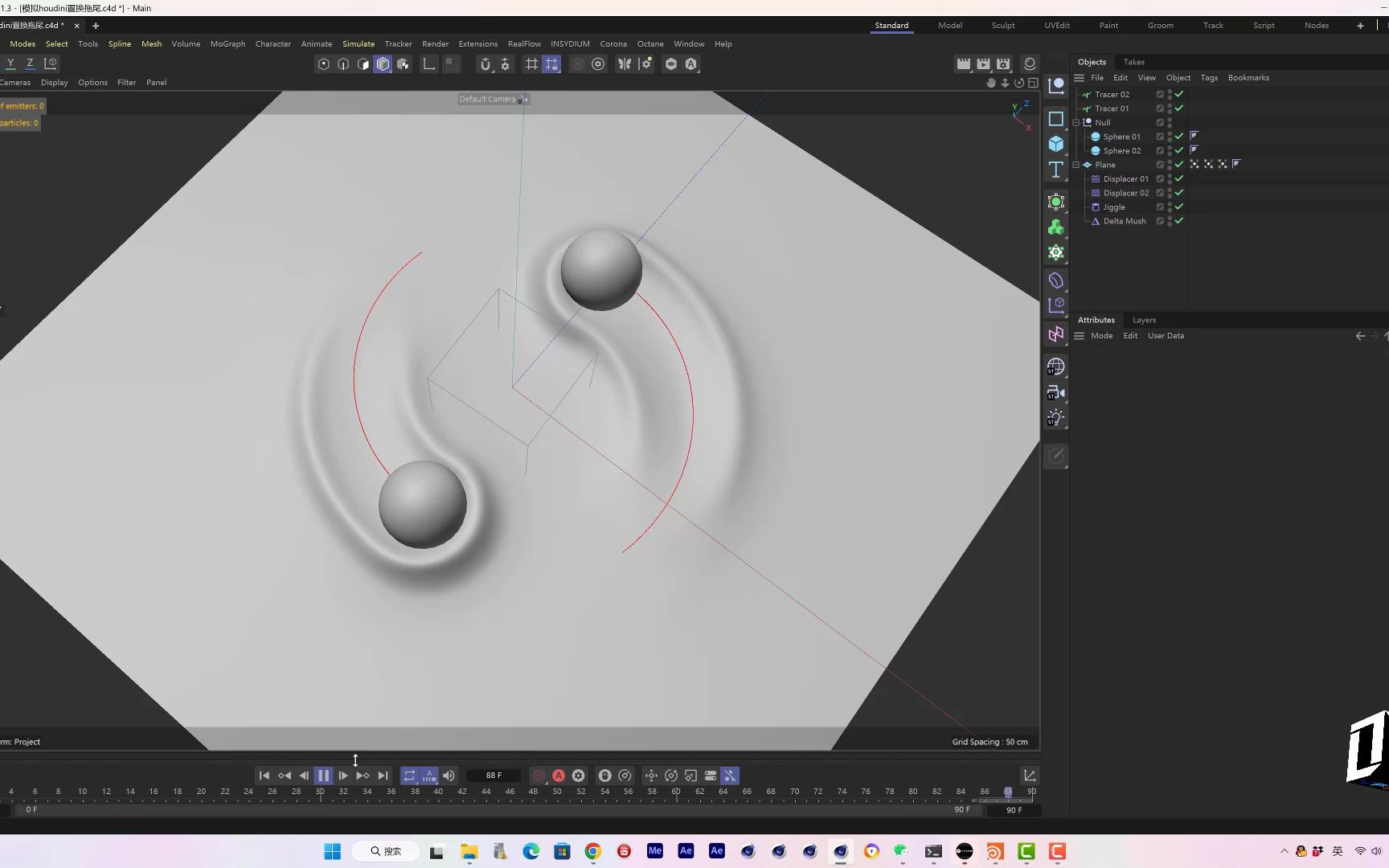Pause playback with the pause icon
Screen dimensions: 1389x868
[x=323, y=776]
